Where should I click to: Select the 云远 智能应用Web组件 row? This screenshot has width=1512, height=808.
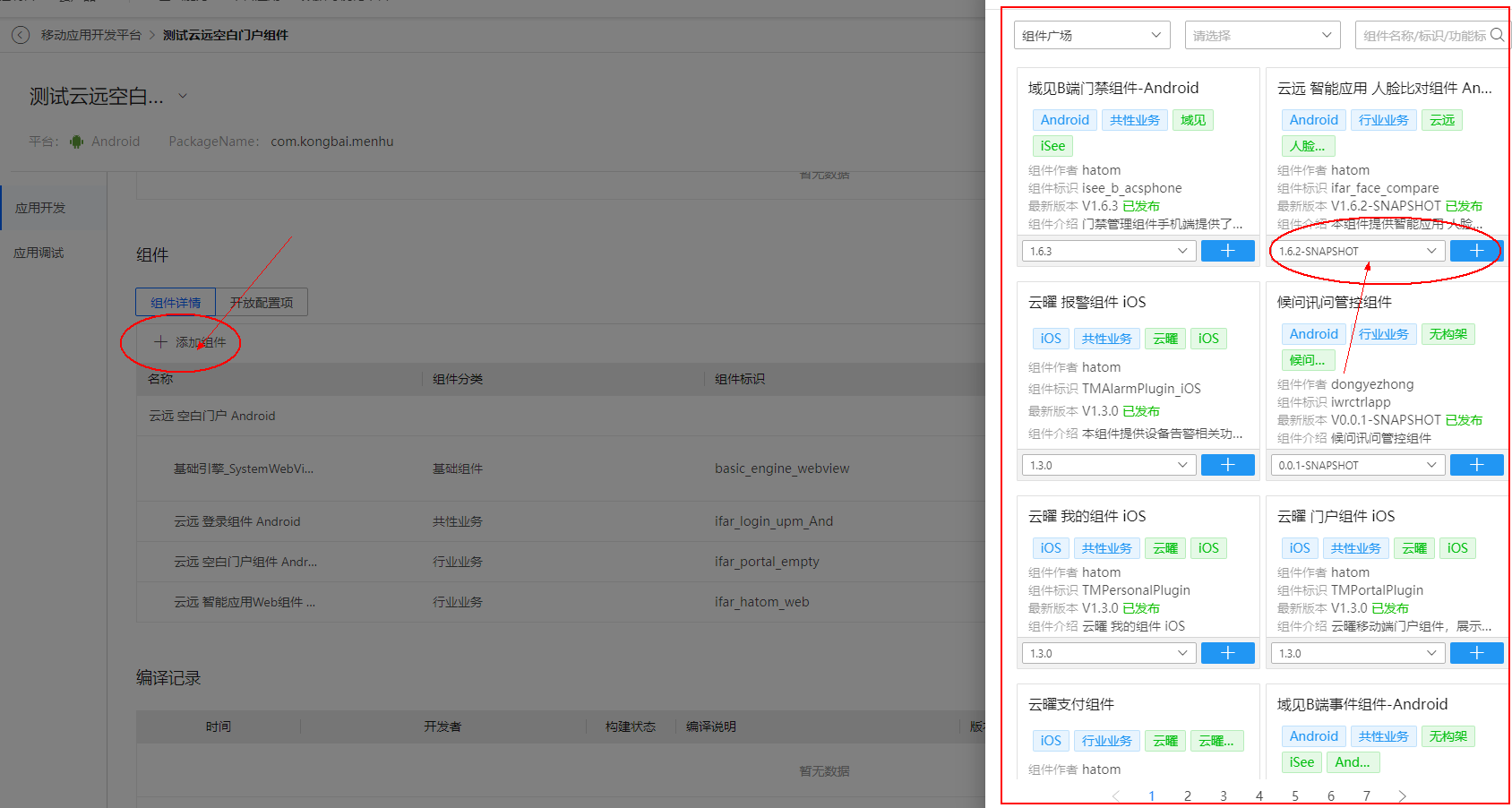click(x=561, y=602)
